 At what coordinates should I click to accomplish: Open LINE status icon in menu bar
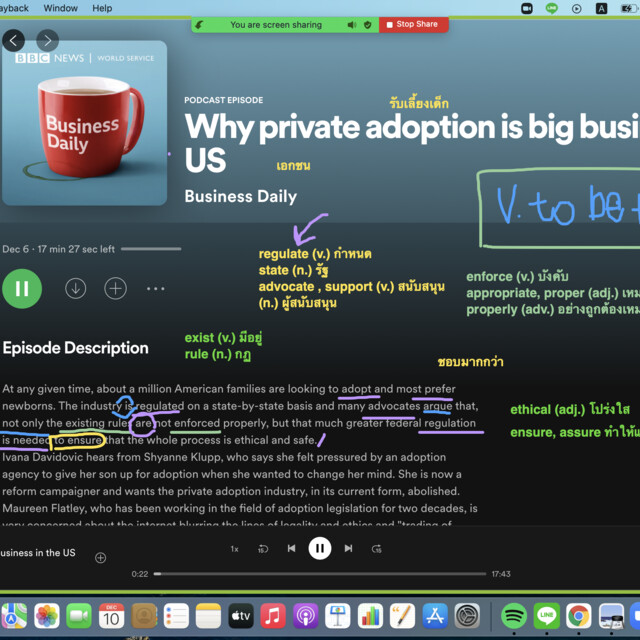coord(551,8)
